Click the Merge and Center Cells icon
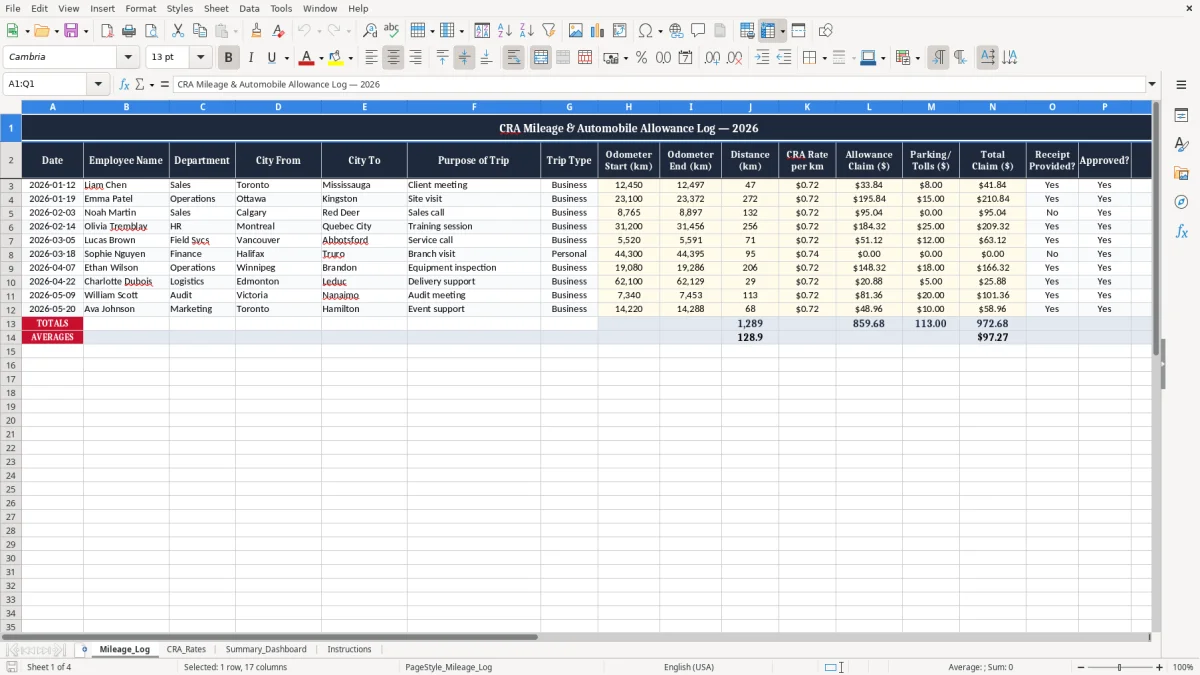The height and width of the screenshot is (675, 1200). click(x=541, y=58)
